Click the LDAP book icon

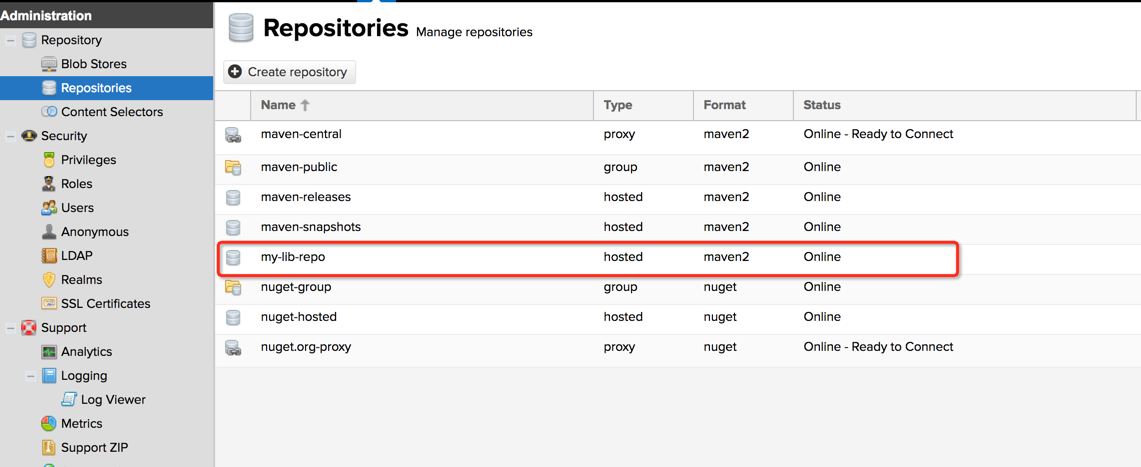(49, 256)
